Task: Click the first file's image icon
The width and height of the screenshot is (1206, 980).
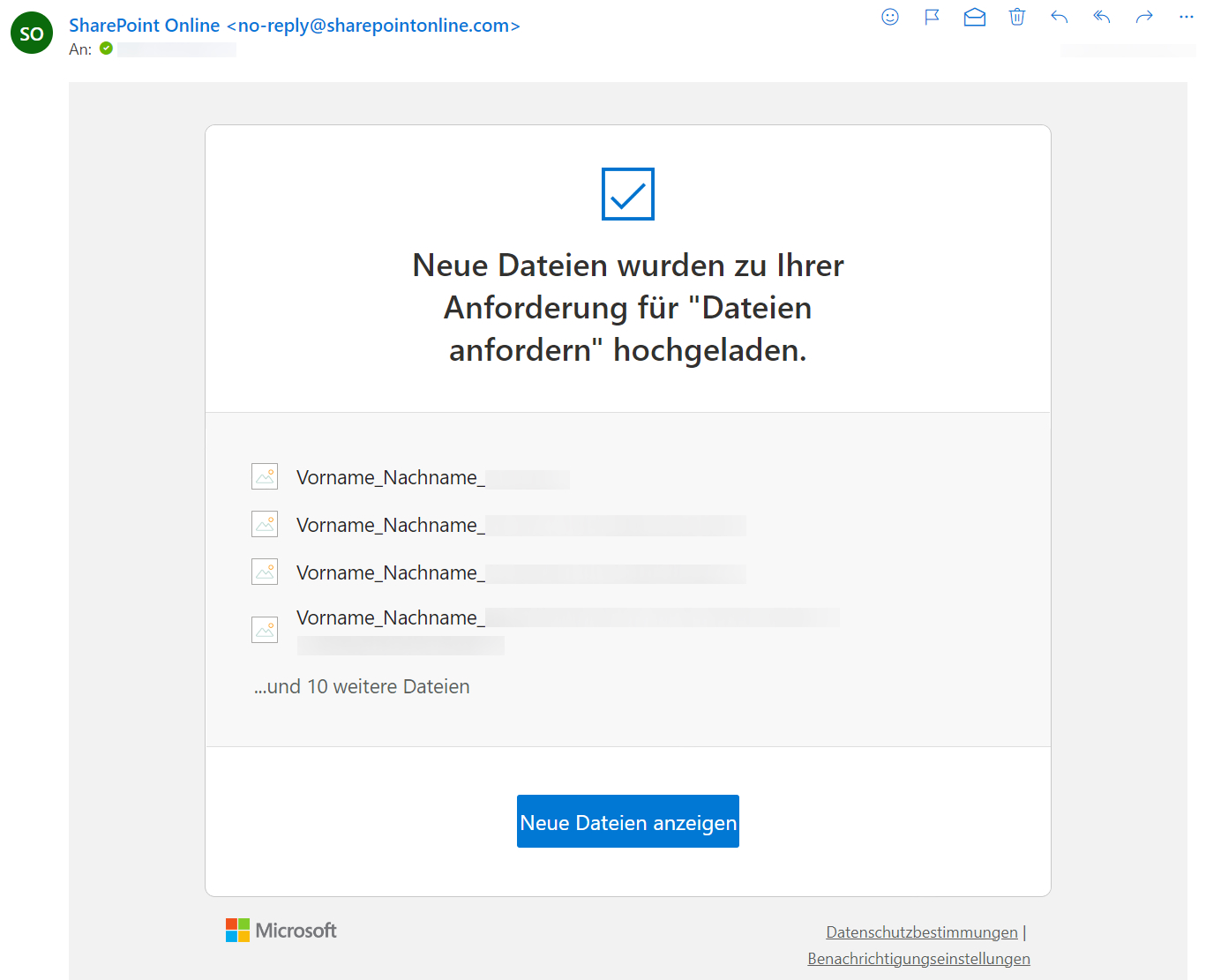Action: click(265, 477)
